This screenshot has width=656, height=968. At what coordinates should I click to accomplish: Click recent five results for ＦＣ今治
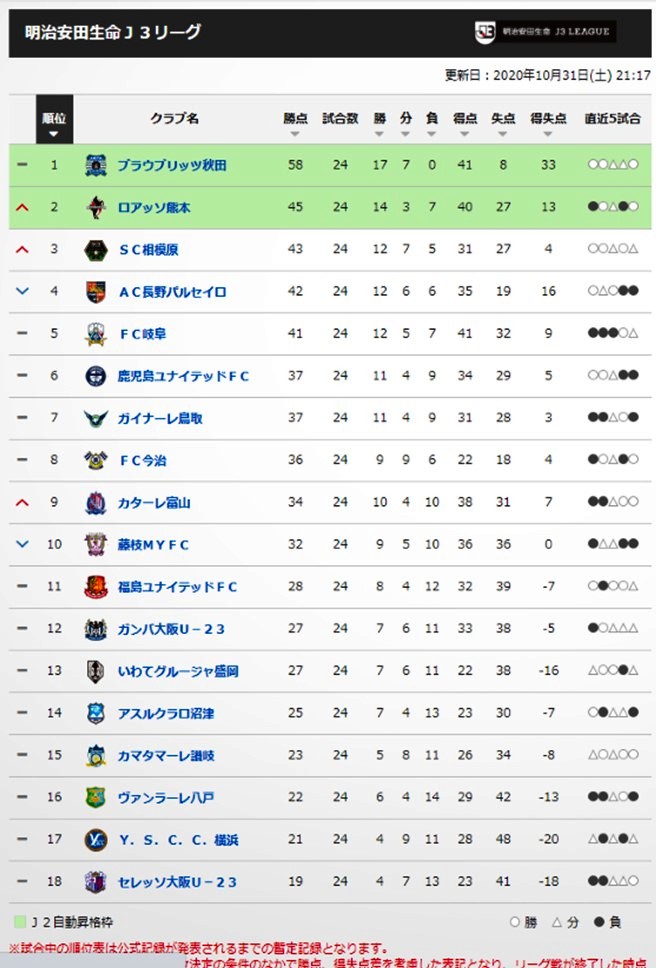point(613,459)
